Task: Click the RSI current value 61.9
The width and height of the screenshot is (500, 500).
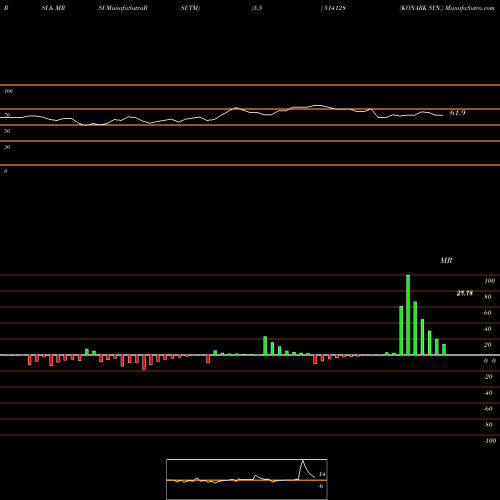Action: (x=457, y=113)
